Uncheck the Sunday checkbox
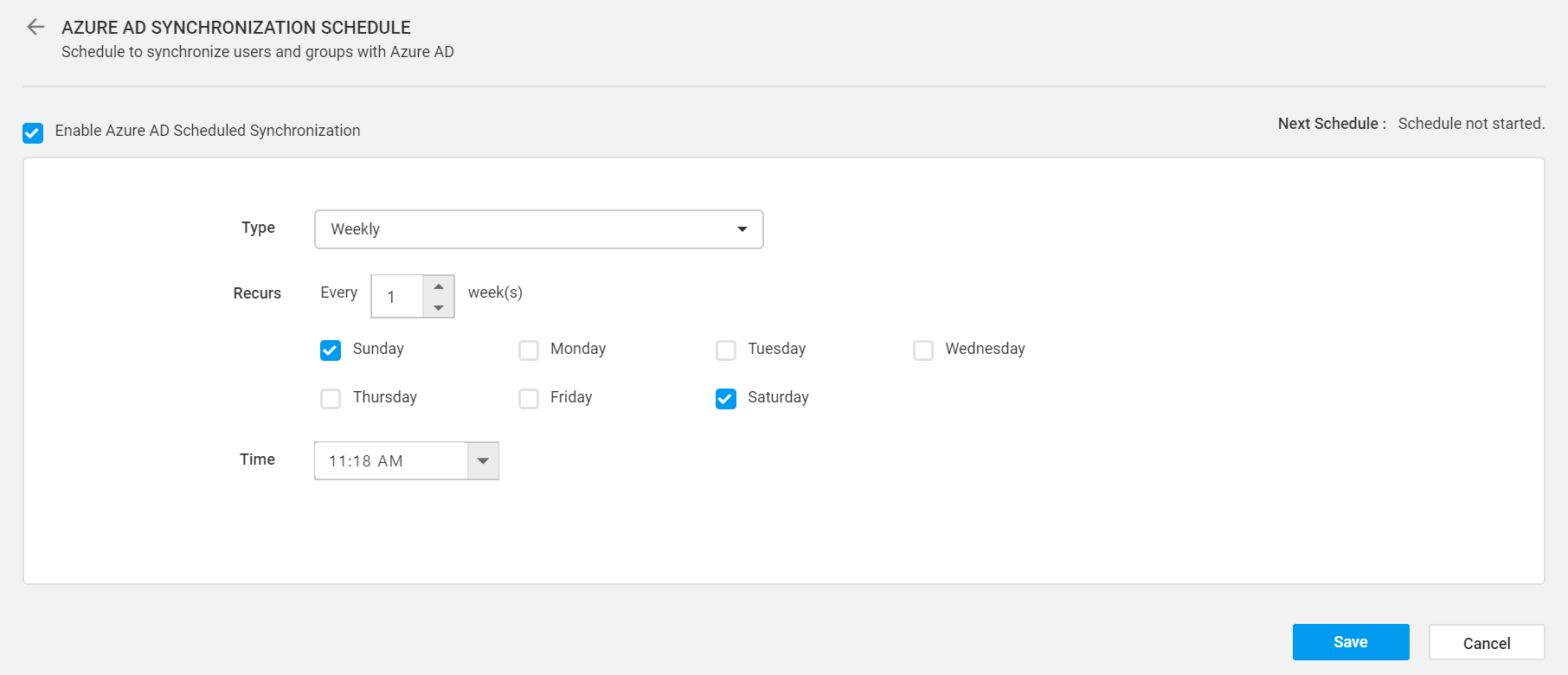The image size is (1568, 675). click(331, 350)
